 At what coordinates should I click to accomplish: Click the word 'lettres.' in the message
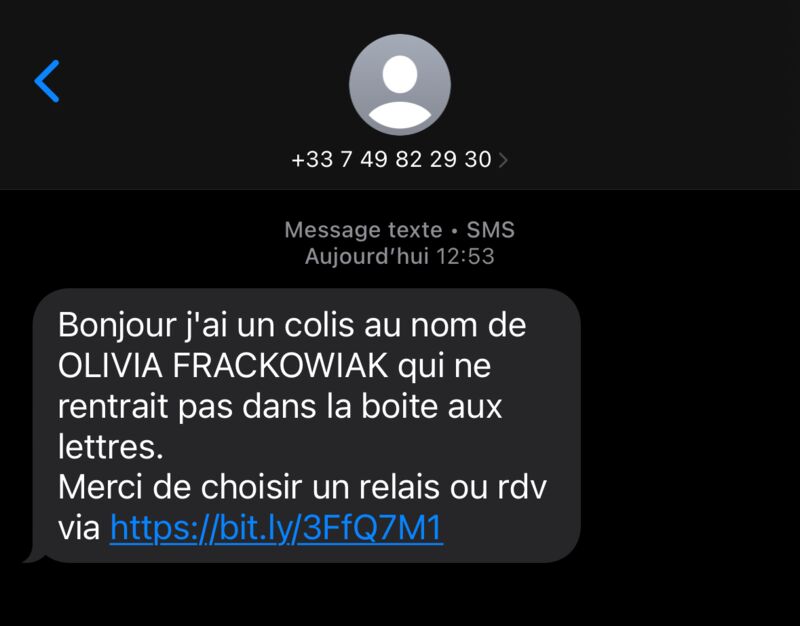[x=110, y=446]
